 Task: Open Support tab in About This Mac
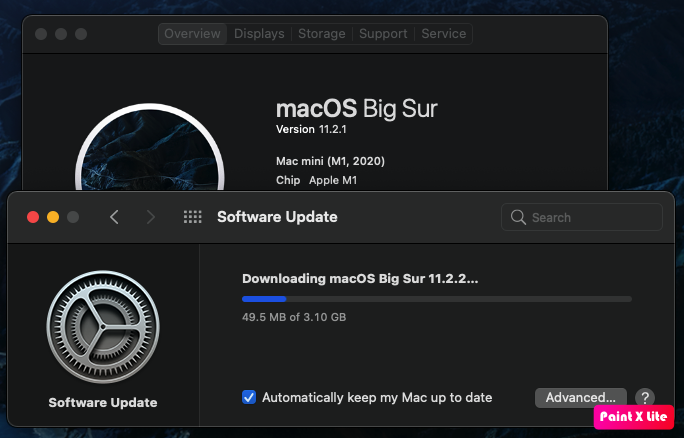(x=383, y=34)
